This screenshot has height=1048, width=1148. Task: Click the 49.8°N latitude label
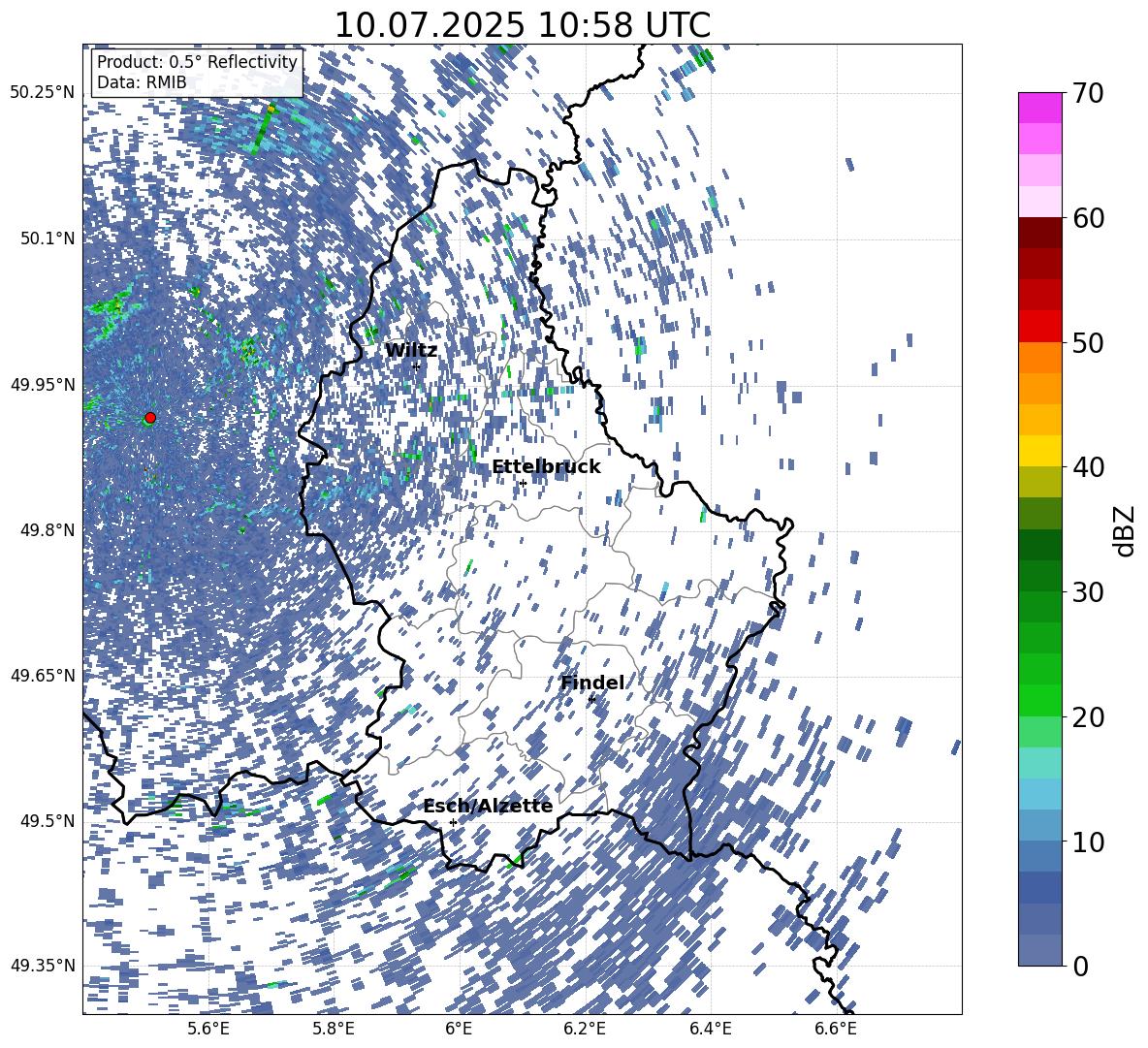point(48,530)
